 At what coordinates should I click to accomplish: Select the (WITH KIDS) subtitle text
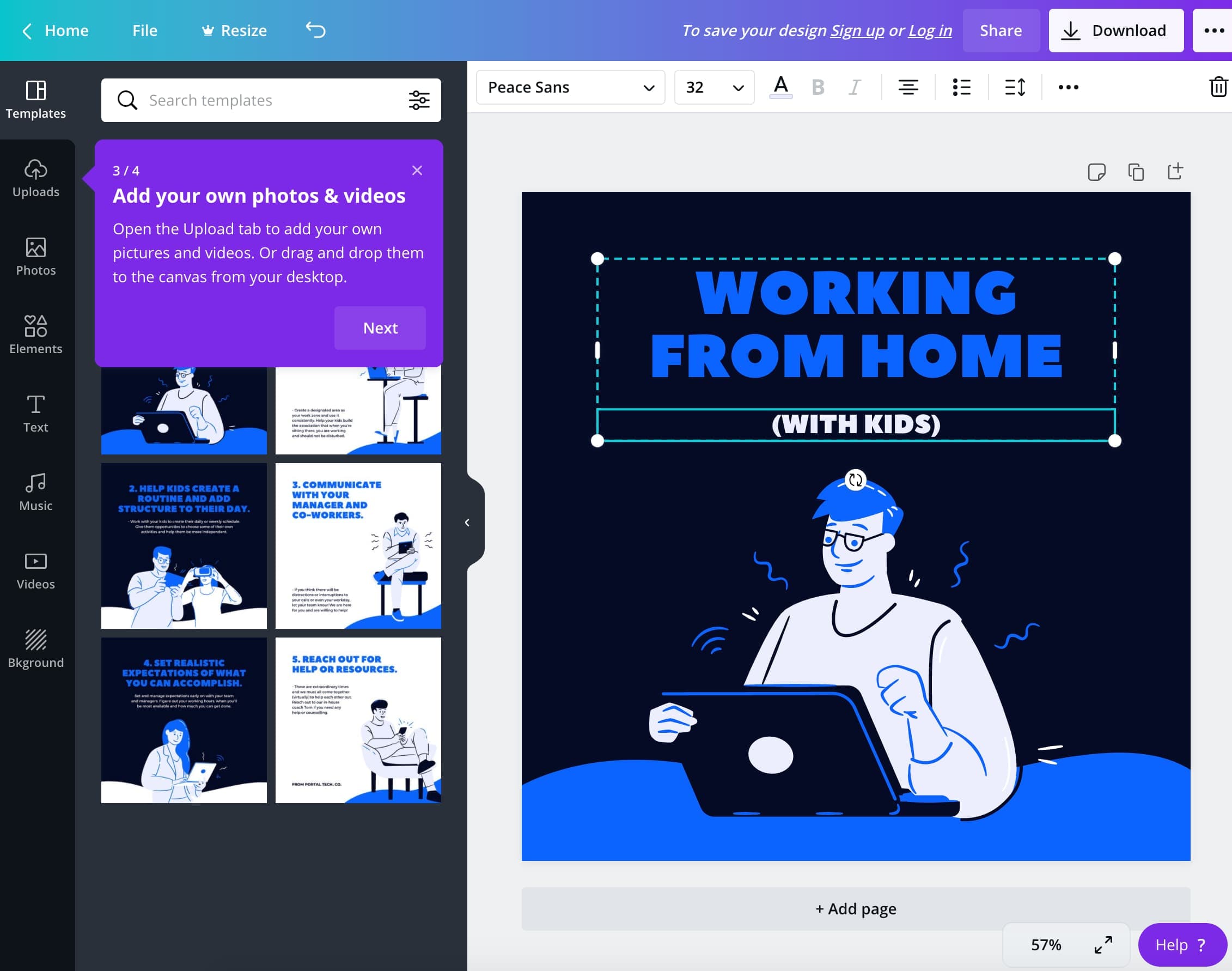pos(856,424)
